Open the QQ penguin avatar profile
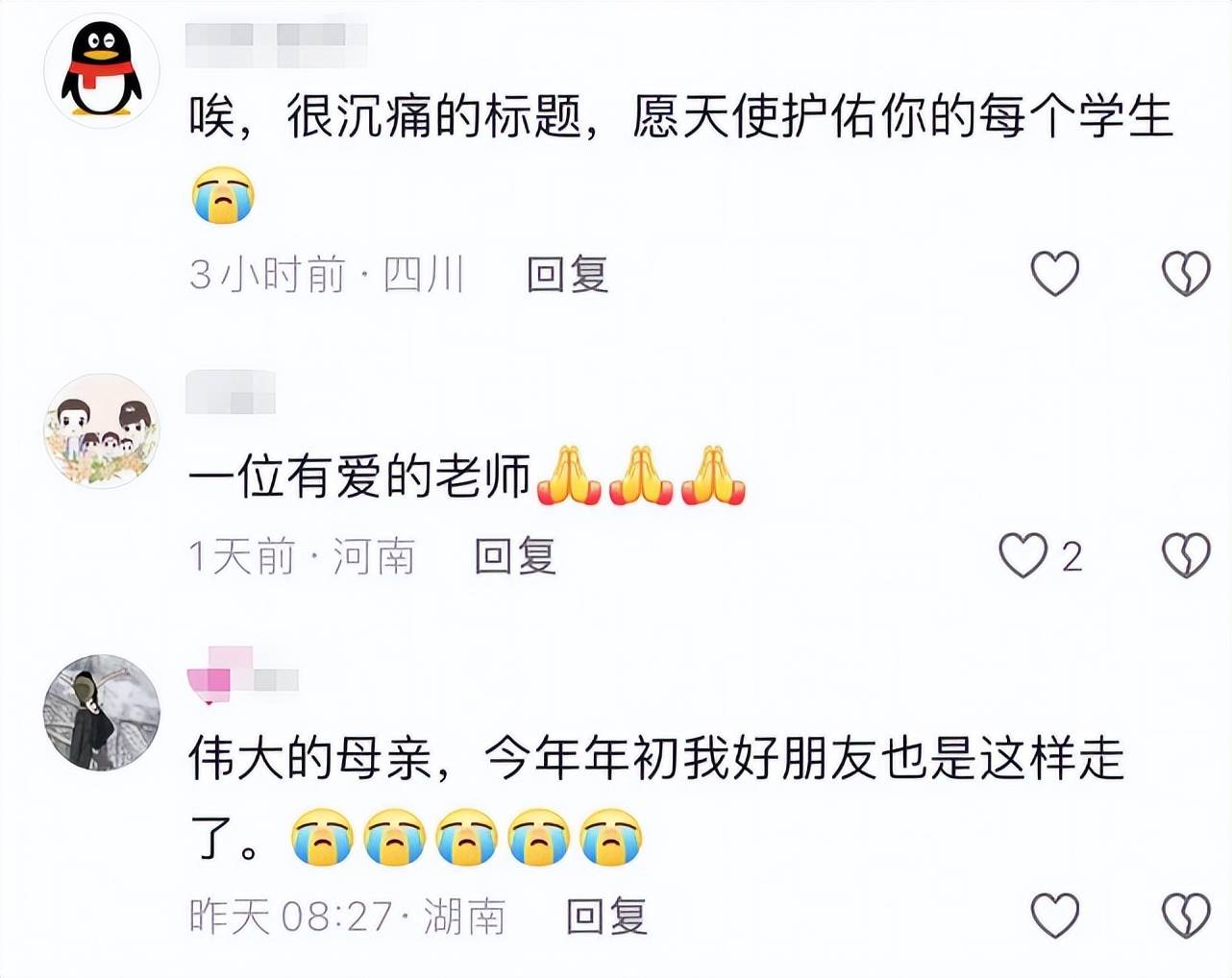The width and height of the screenshot is (1232, 978). (x=102, y=70)
